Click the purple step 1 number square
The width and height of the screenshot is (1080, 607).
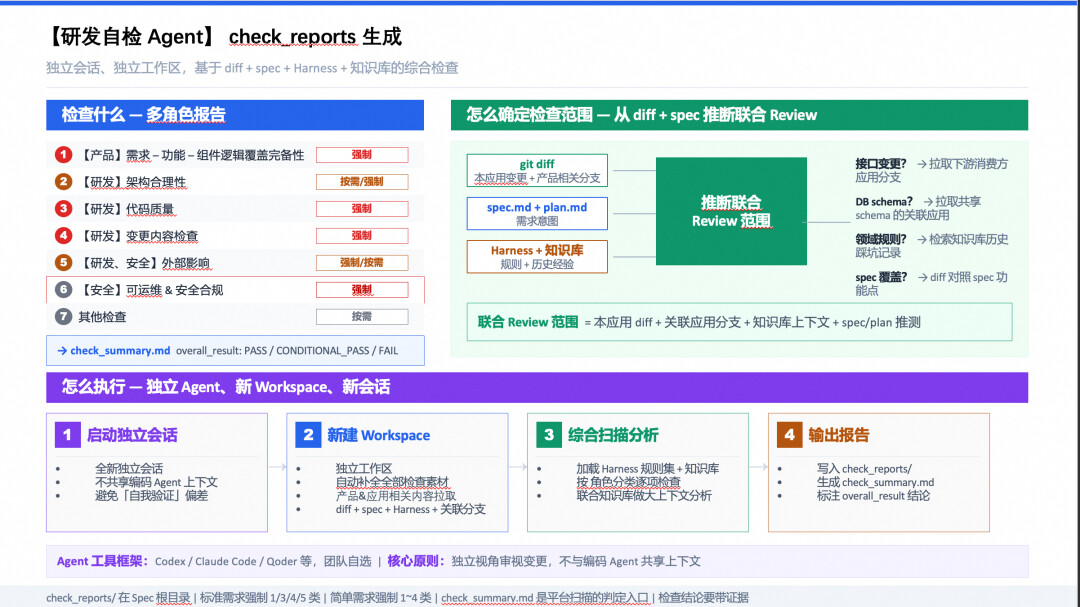68,435
